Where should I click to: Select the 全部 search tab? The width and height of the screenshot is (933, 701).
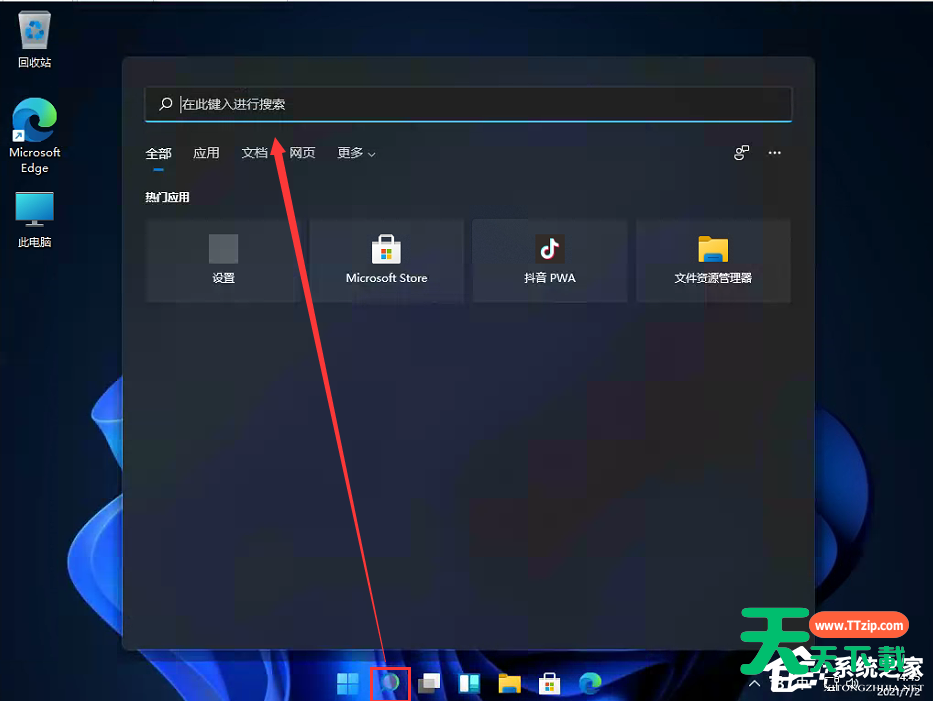[x=158, y=154]
